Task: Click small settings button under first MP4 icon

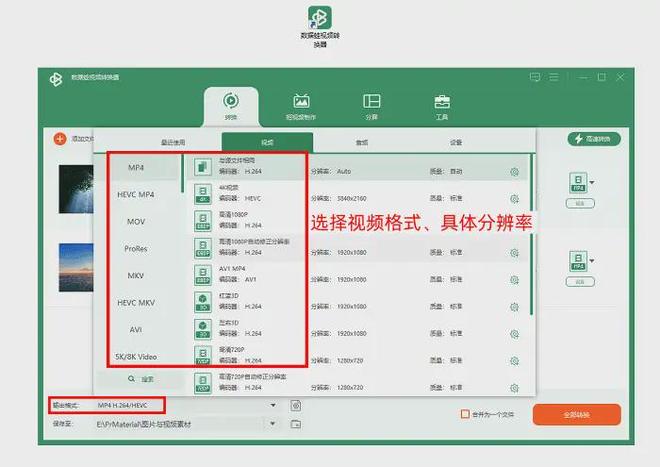Action: coord(580,203)
